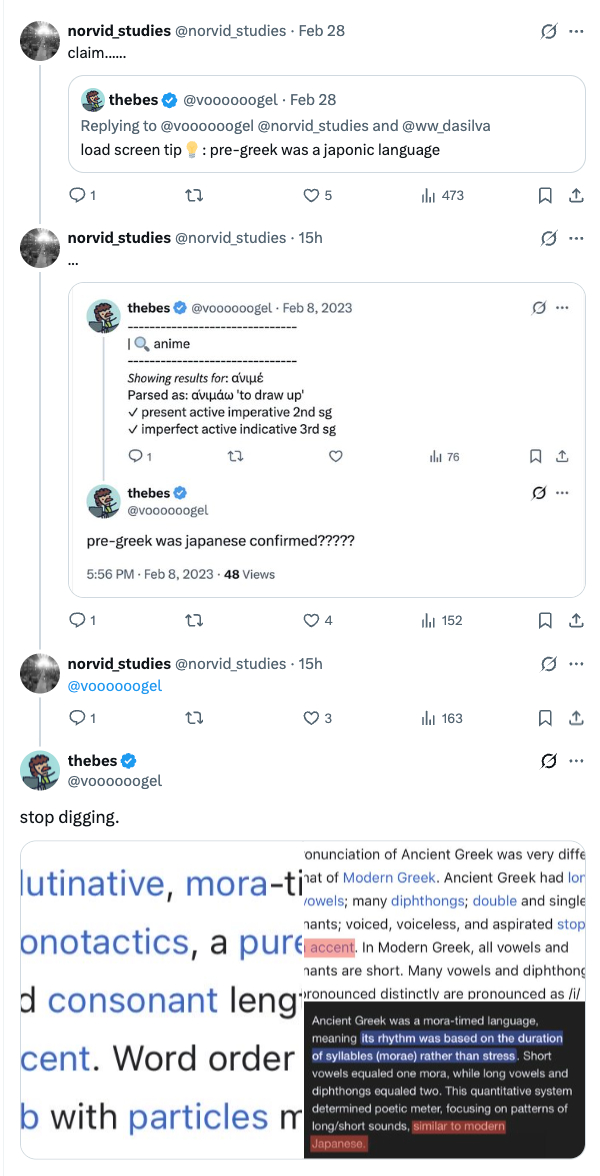
Task: Toggle retweet on tweet with 4 likes
Action: click(195, 620)
